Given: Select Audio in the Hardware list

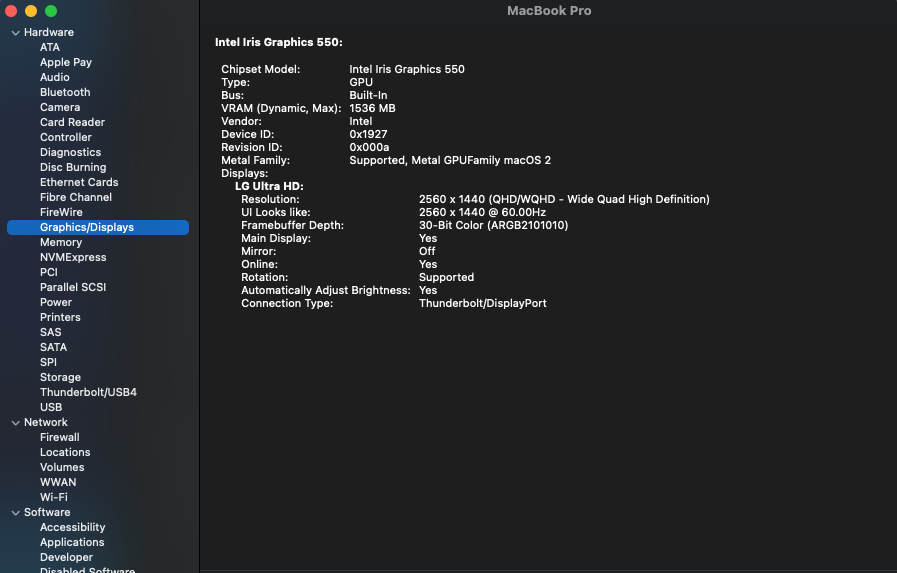Looking at the screenshot, I should click(x=54, y=77).
